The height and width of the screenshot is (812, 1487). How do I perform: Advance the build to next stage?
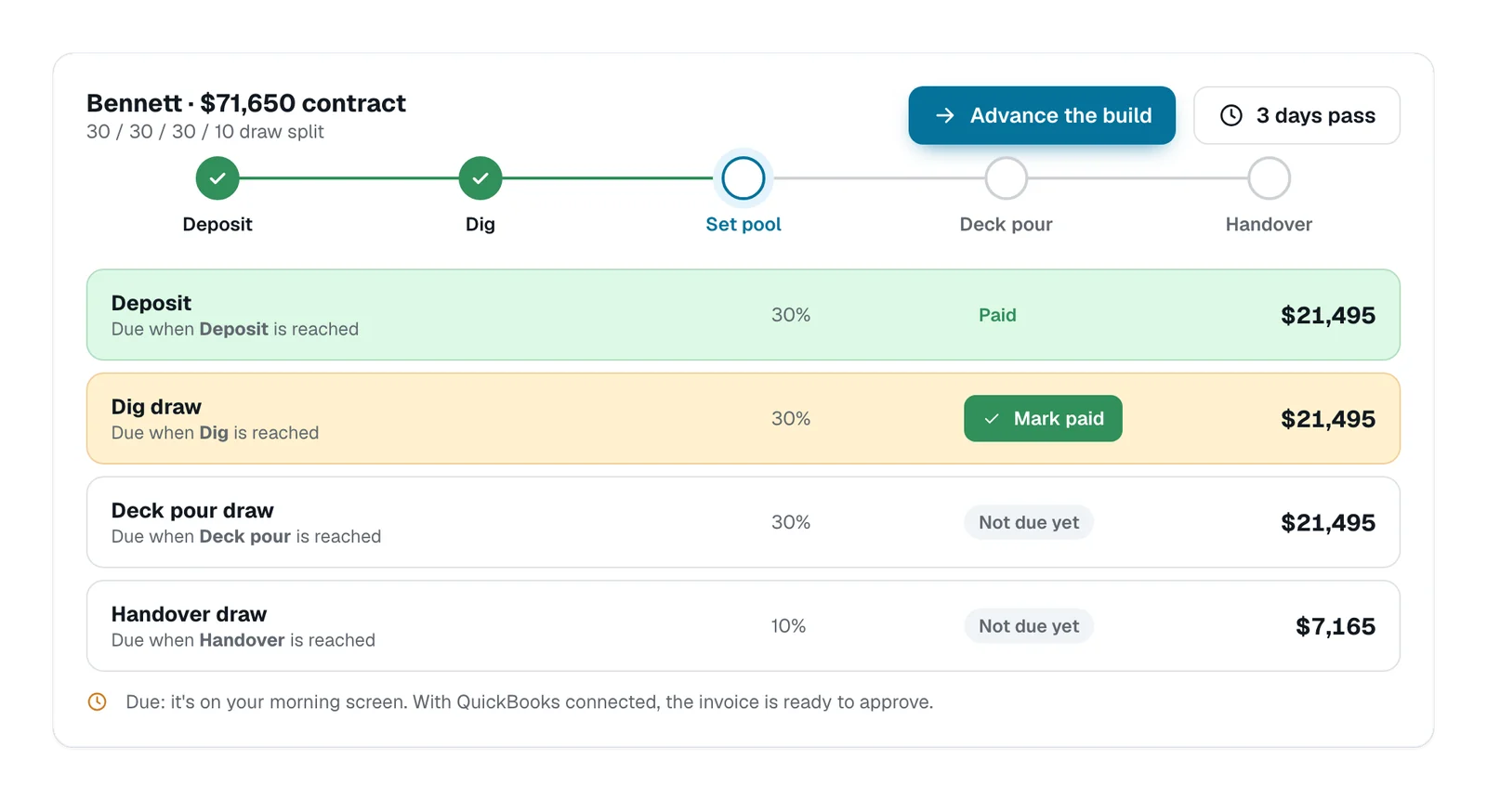tap(1042, 115)
